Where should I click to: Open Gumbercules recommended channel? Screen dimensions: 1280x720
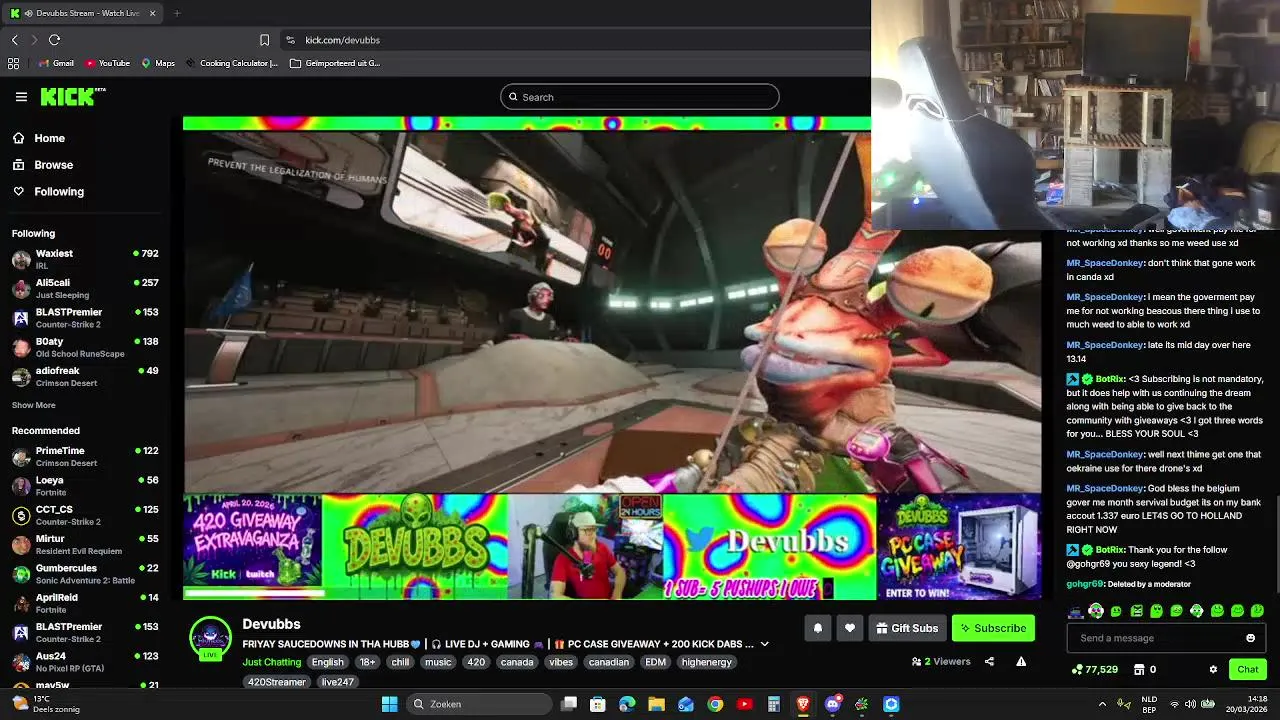[85, 573]
